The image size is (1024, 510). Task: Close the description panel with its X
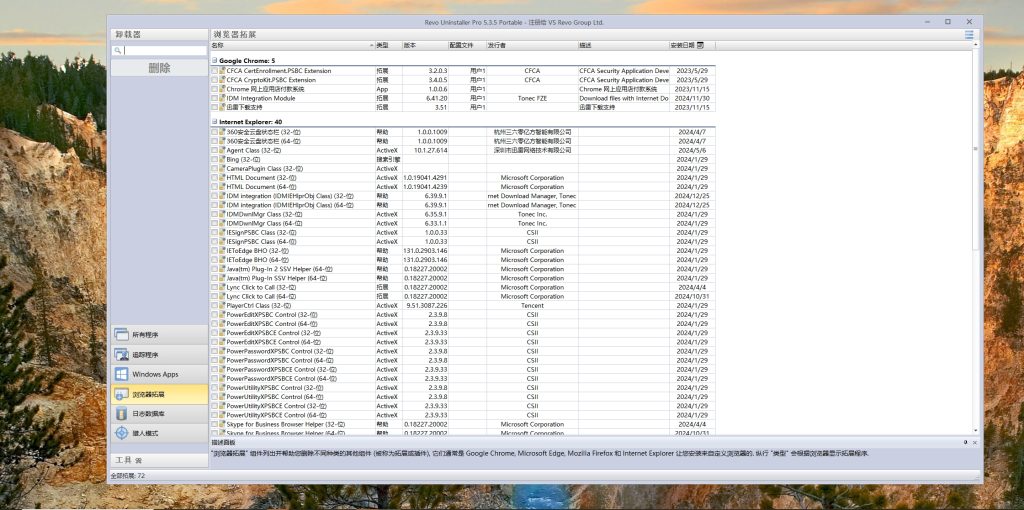click(974, 443)
